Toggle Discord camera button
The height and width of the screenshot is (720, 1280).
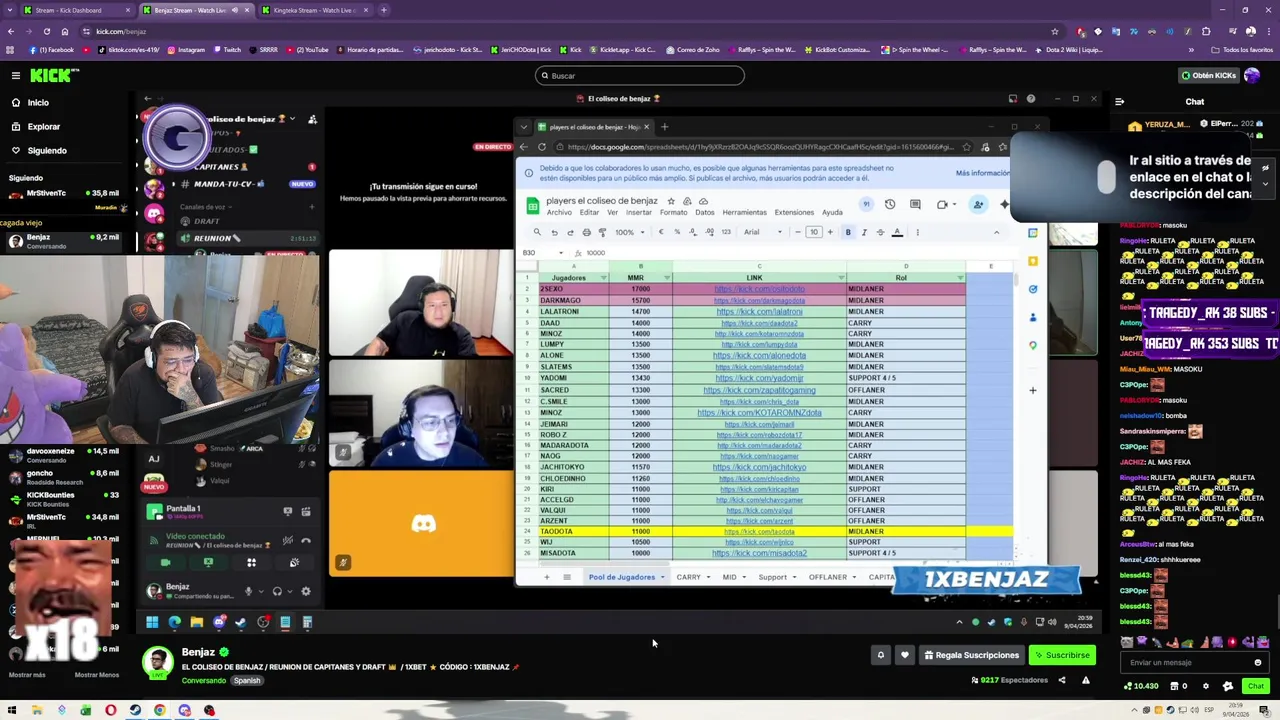coord(165,563)
